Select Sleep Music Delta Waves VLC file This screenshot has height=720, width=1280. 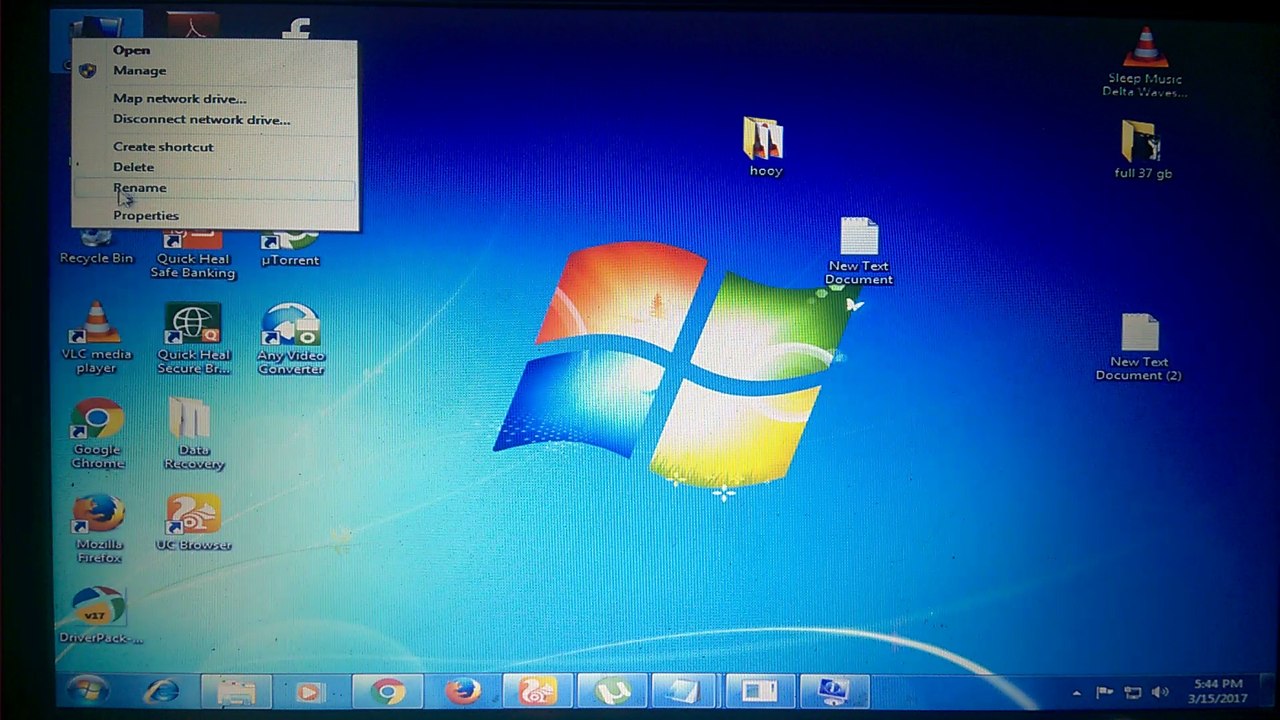1144,62
